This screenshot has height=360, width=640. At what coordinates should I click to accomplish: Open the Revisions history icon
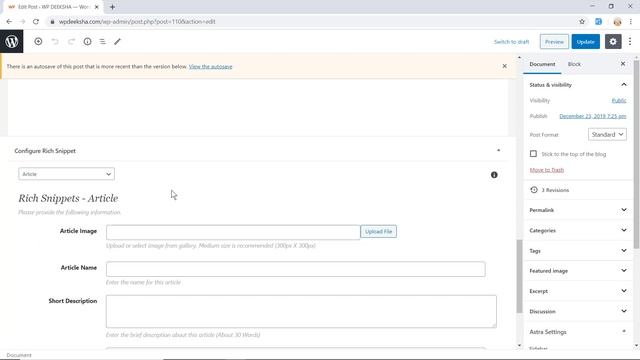pos(534,190)
